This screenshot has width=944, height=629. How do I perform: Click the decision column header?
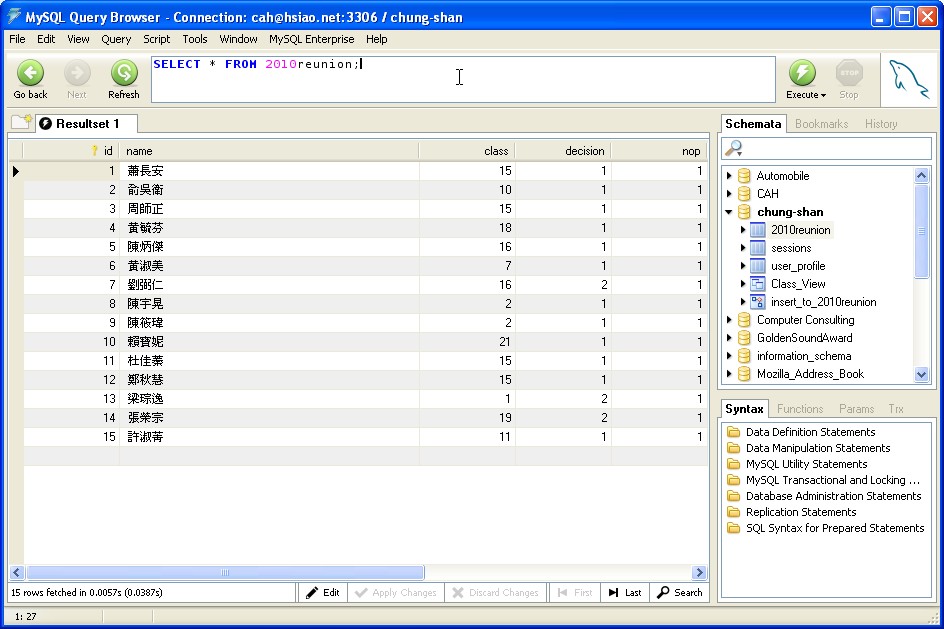coord(563,151)
